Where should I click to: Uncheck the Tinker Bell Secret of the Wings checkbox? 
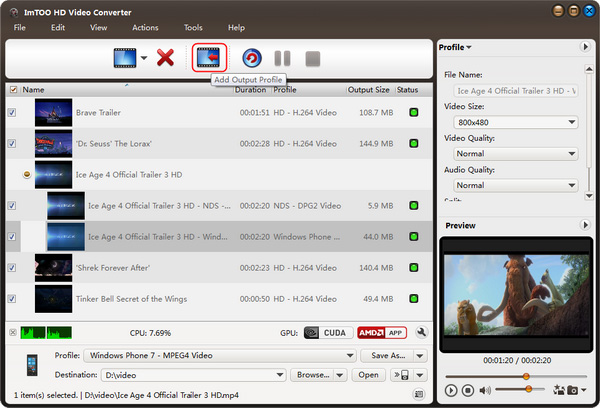click(12, 299)
